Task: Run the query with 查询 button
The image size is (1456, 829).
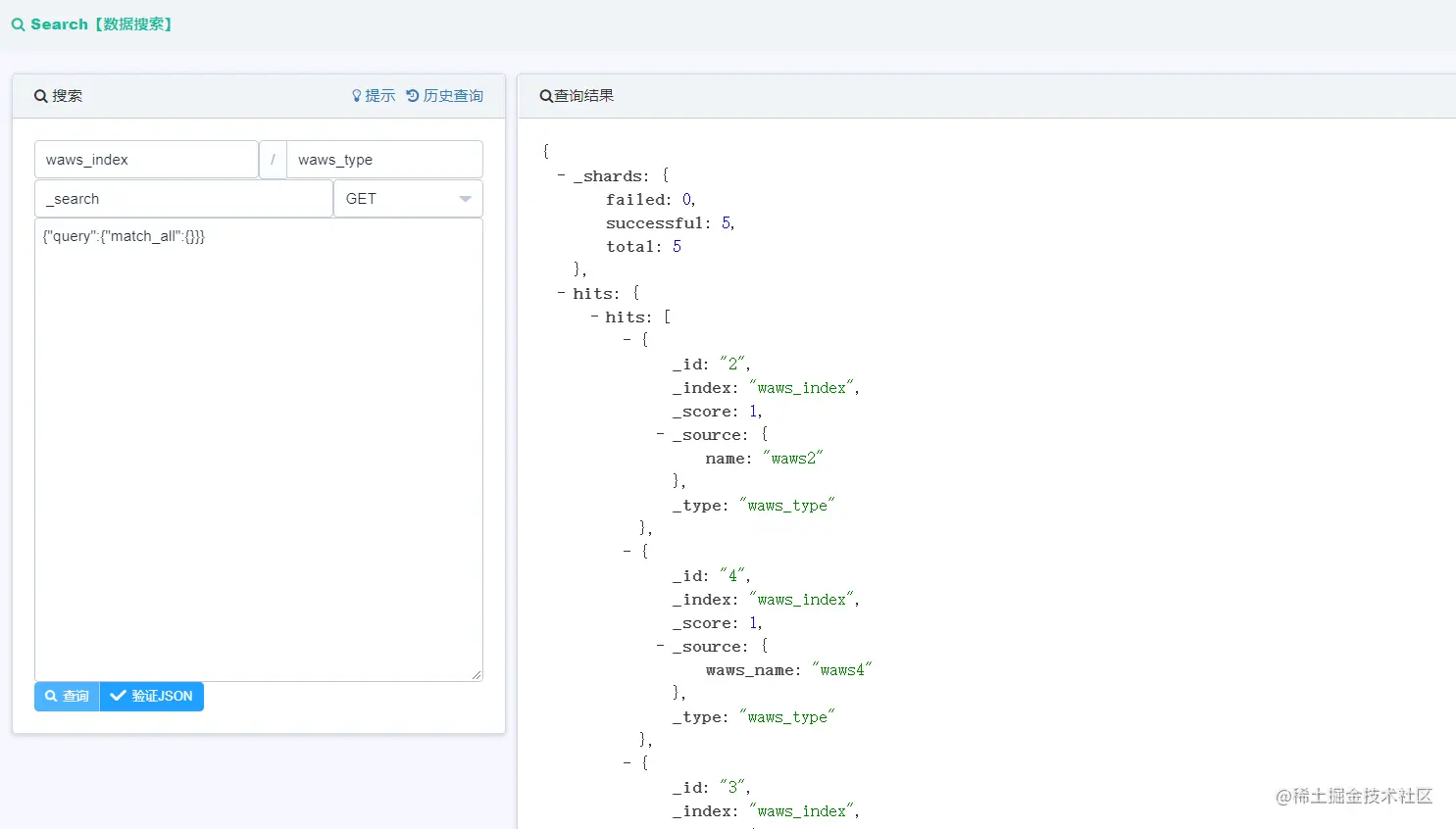Action: click(x=67, y=696)
